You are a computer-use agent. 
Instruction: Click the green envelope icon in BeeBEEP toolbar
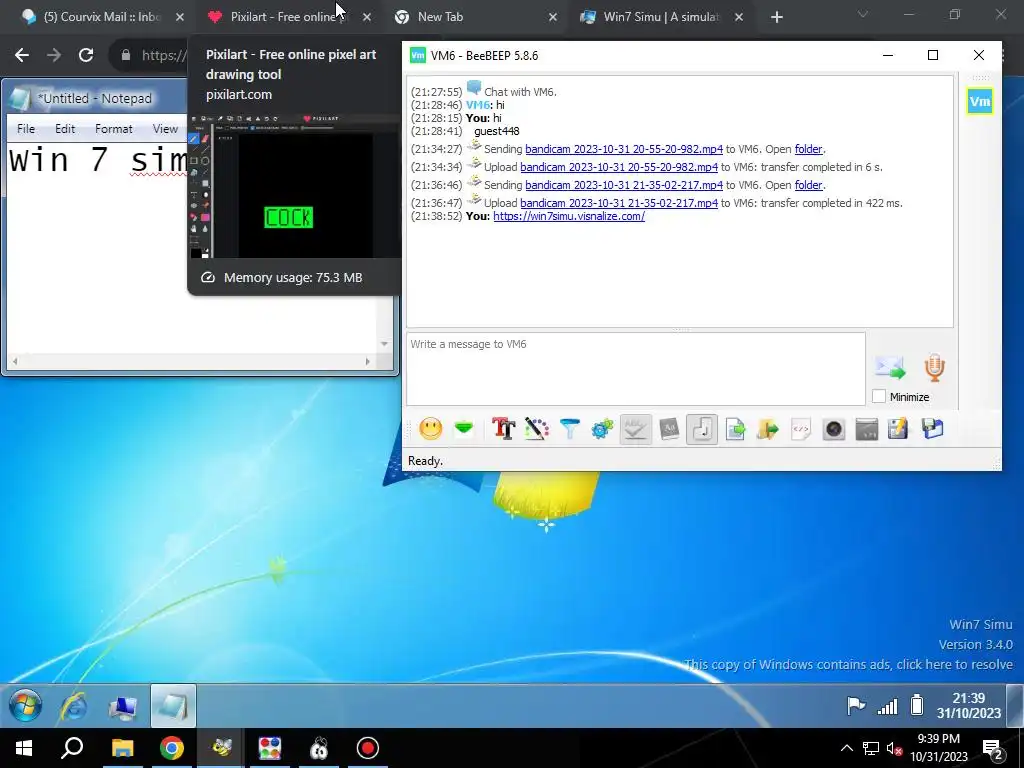[464, 429]
